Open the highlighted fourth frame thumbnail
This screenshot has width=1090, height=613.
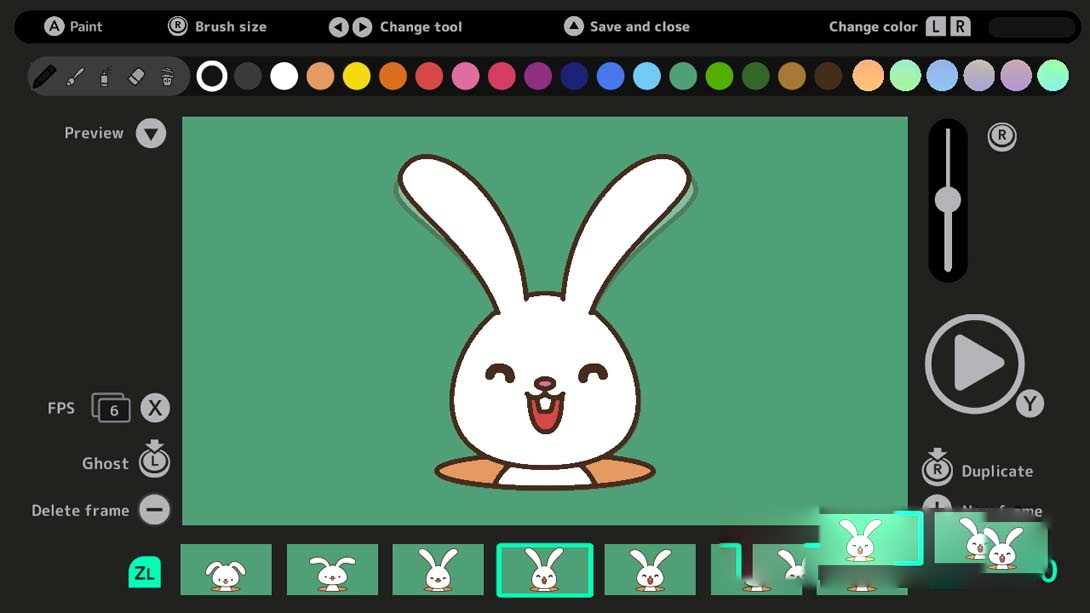click(545, 570)
